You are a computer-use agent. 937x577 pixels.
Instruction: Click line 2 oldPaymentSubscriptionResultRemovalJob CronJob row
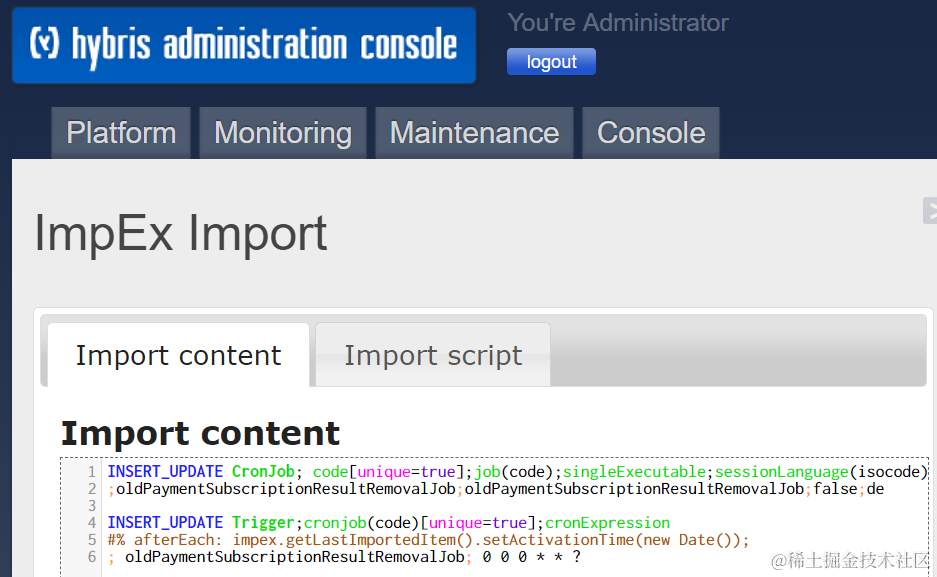point(496,489)
